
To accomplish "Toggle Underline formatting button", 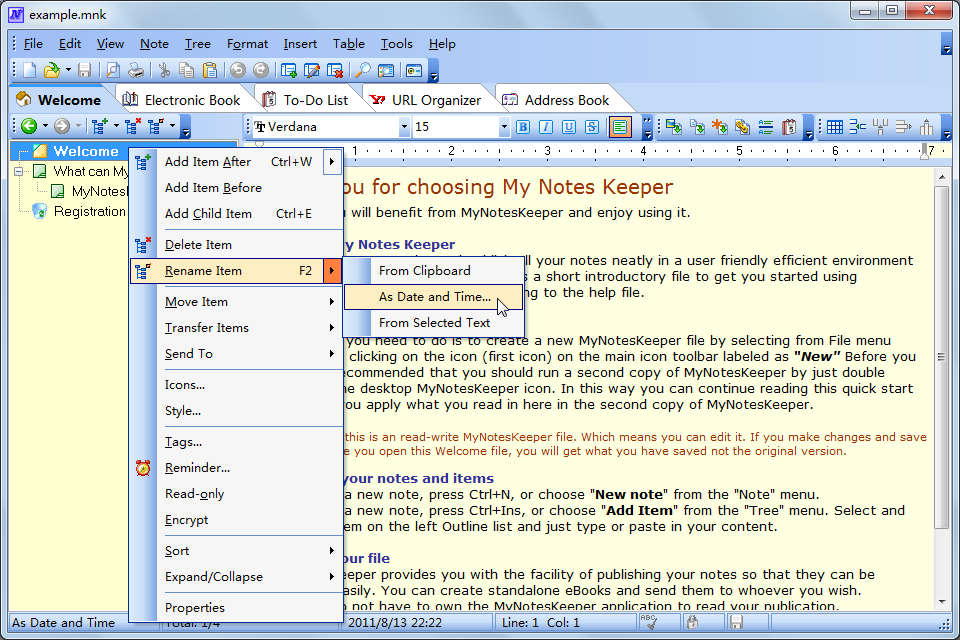I will [x=569, y=127].
